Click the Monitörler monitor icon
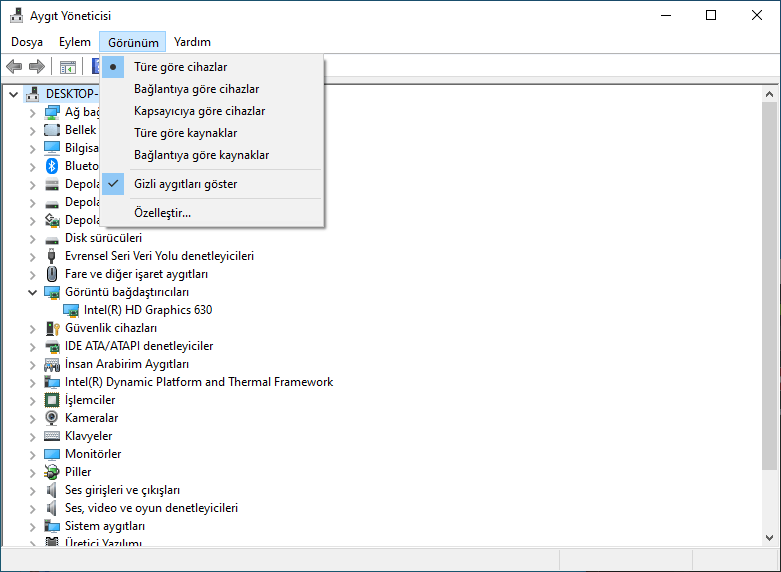This screenshot has height=572, width=781. coord(52,454)
